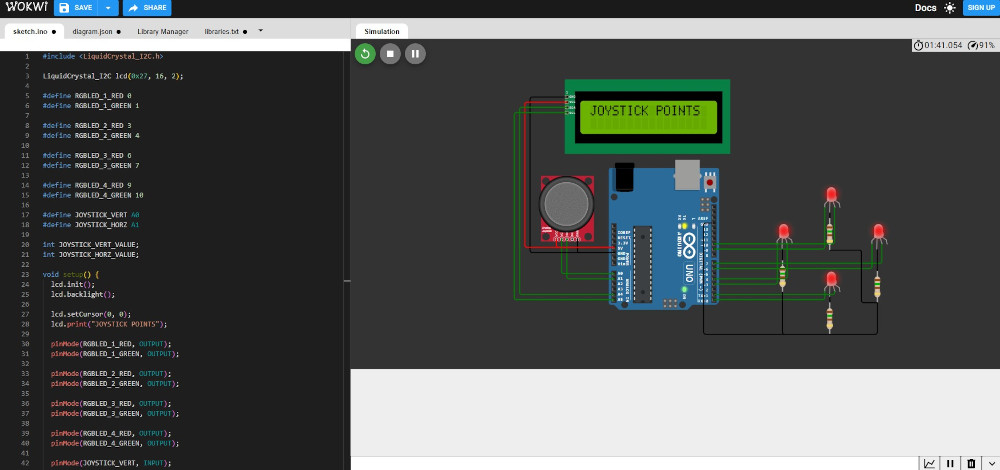Click the lcd.init() code line
The image size is (1000, 470).
coord(73,284)
